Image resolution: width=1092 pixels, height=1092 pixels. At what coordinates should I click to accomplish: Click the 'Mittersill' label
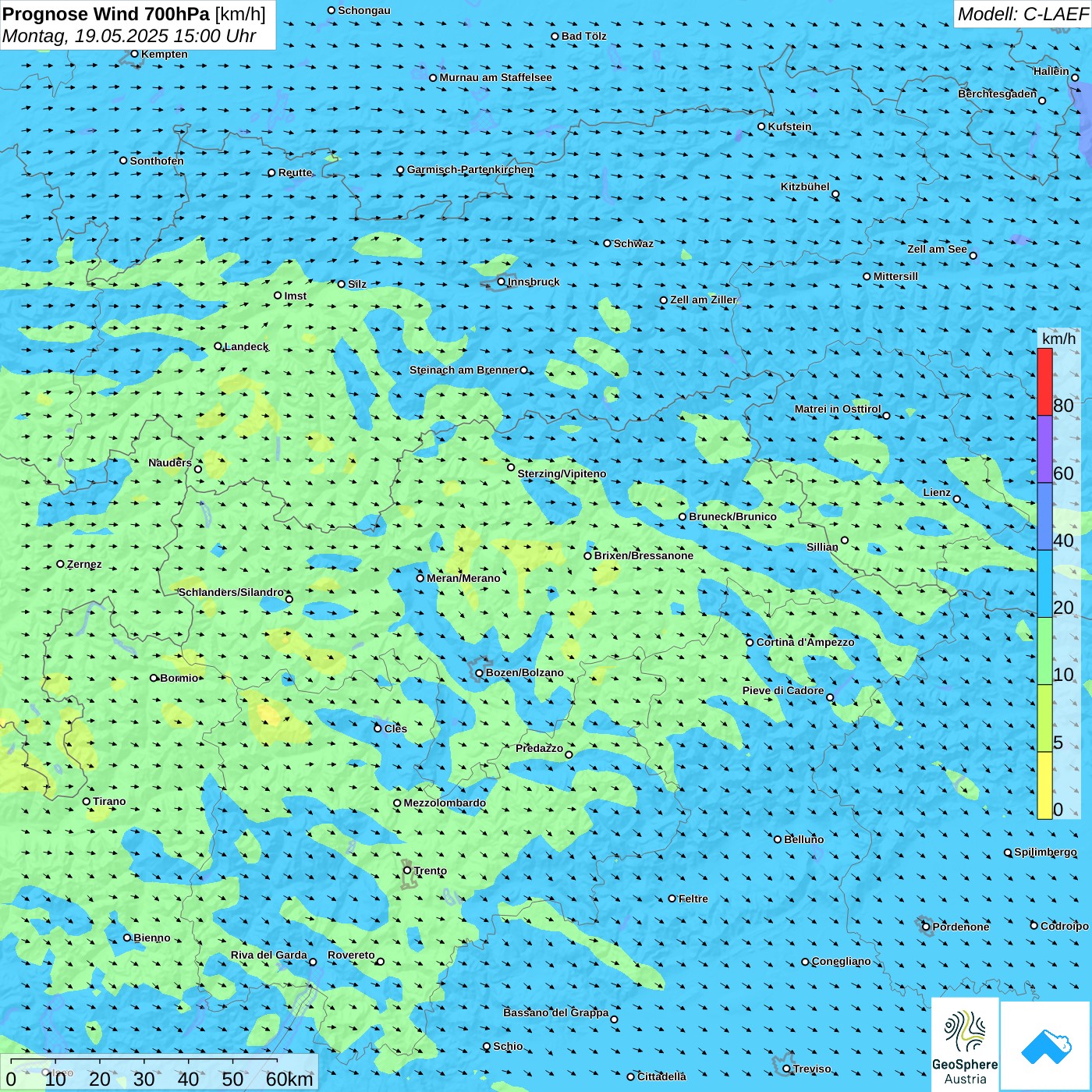pyautogui.click(x=895, y=276)
